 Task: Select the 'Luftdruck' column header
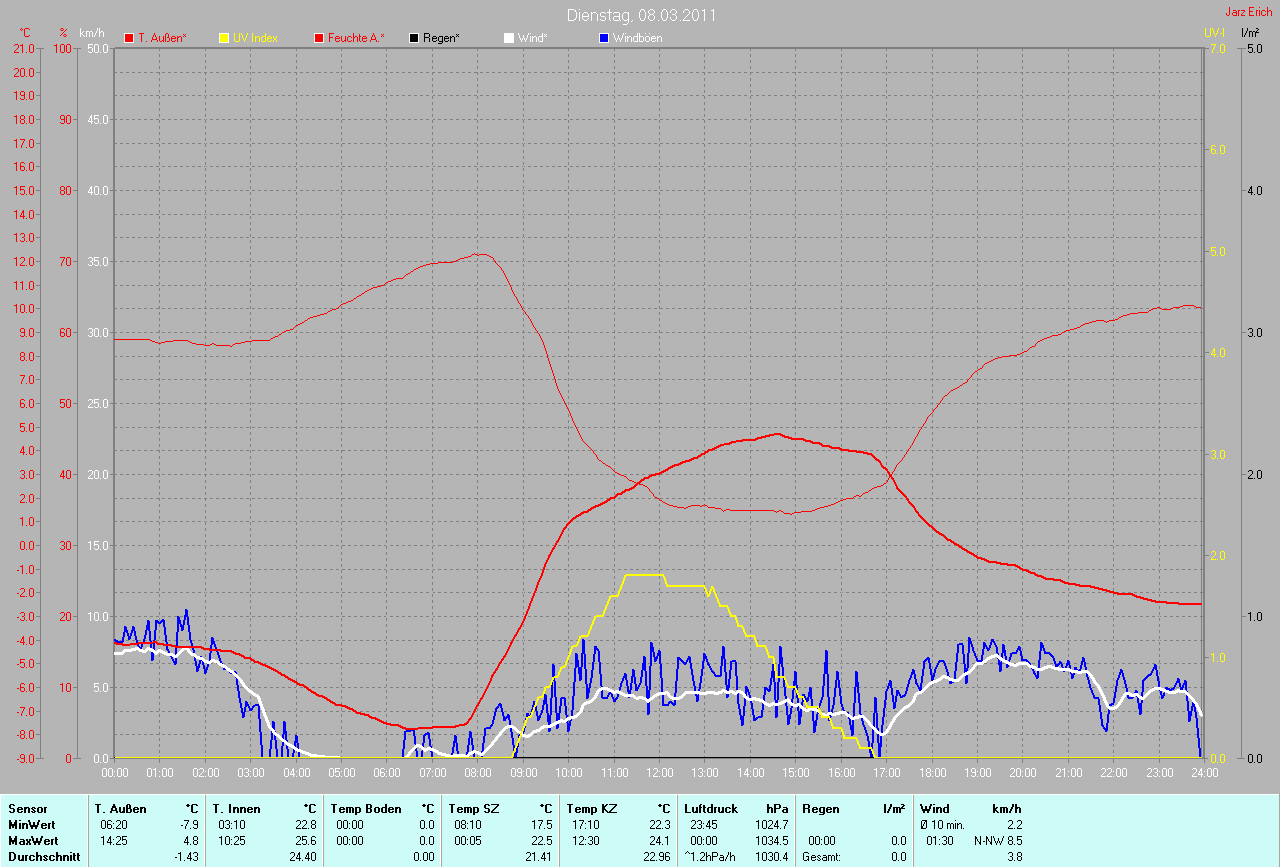pos(711,809)
